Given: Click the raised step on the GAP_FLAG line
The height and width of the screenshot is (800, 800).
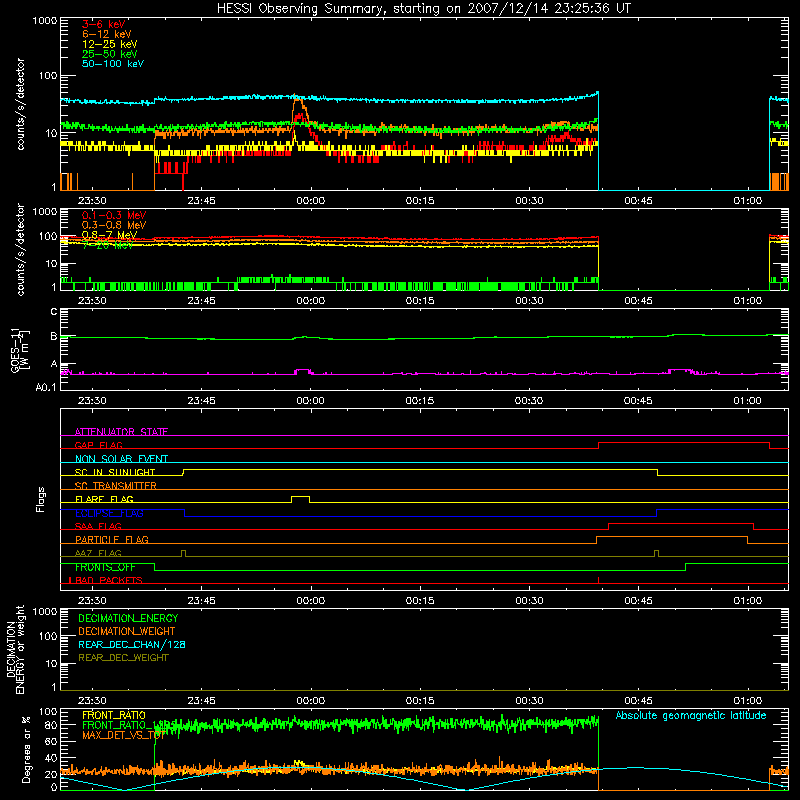Looking at the screenshot, I should (x=684, y=443).
